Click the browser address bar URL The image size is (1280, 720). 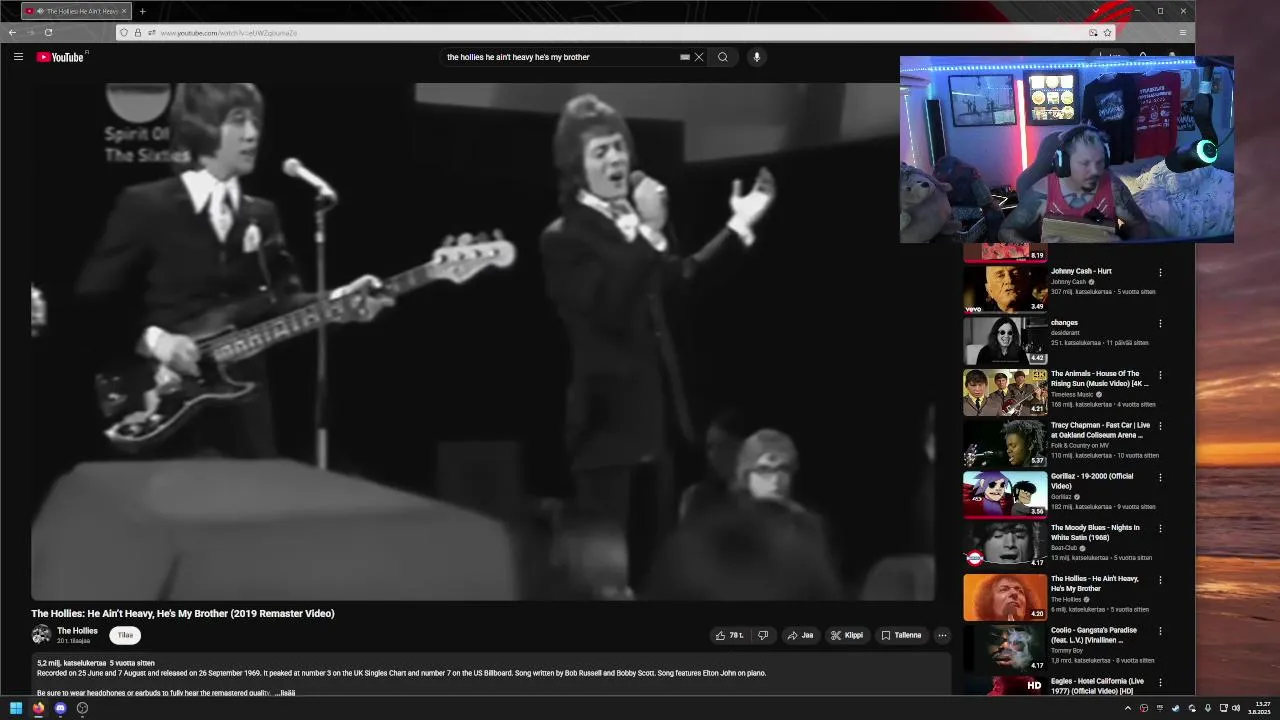(x=228, y=33)
